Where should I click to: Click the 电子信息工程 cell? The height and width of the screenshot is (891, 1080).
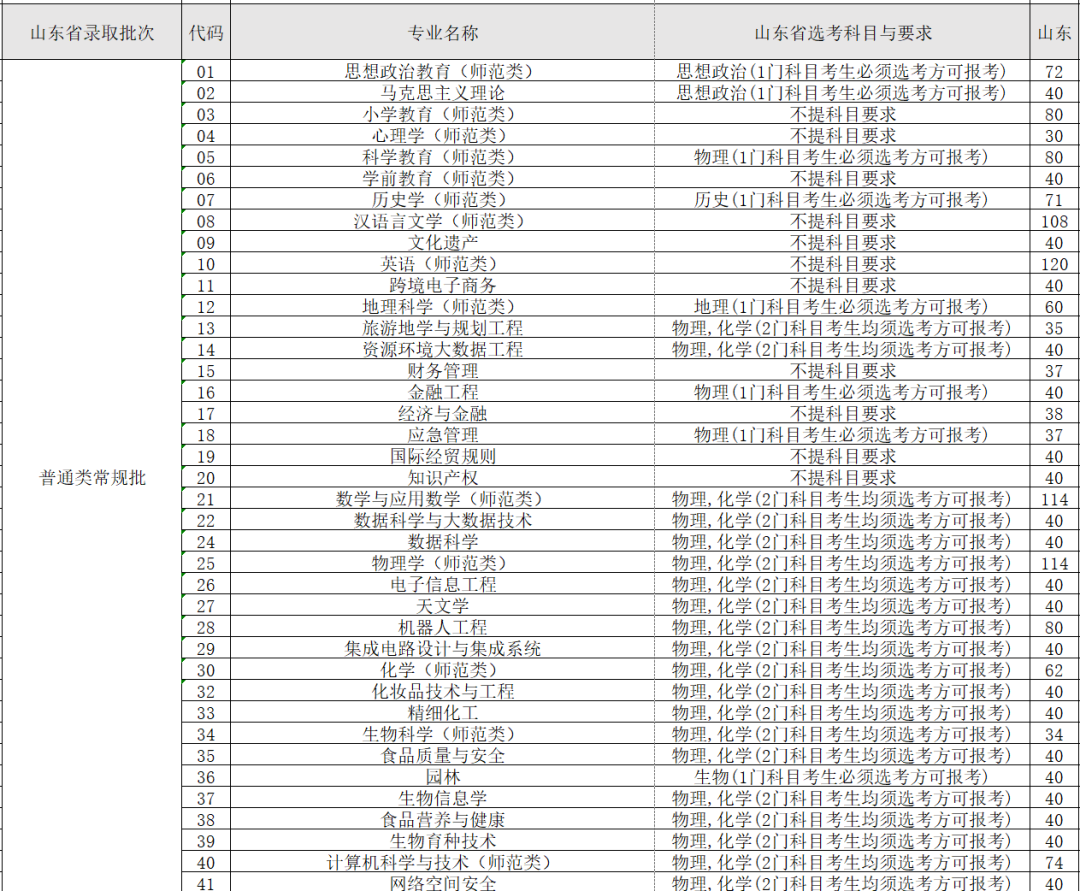(442, 583)
